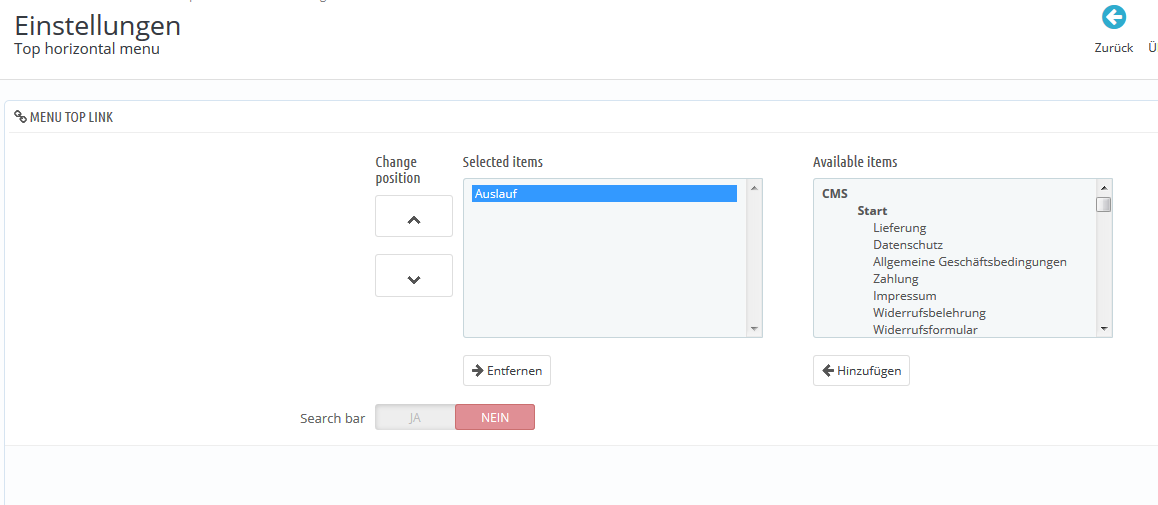1158x505 pixels.
Task: Set Search bar toggle to JA
Action: click(x=415, y=418)
